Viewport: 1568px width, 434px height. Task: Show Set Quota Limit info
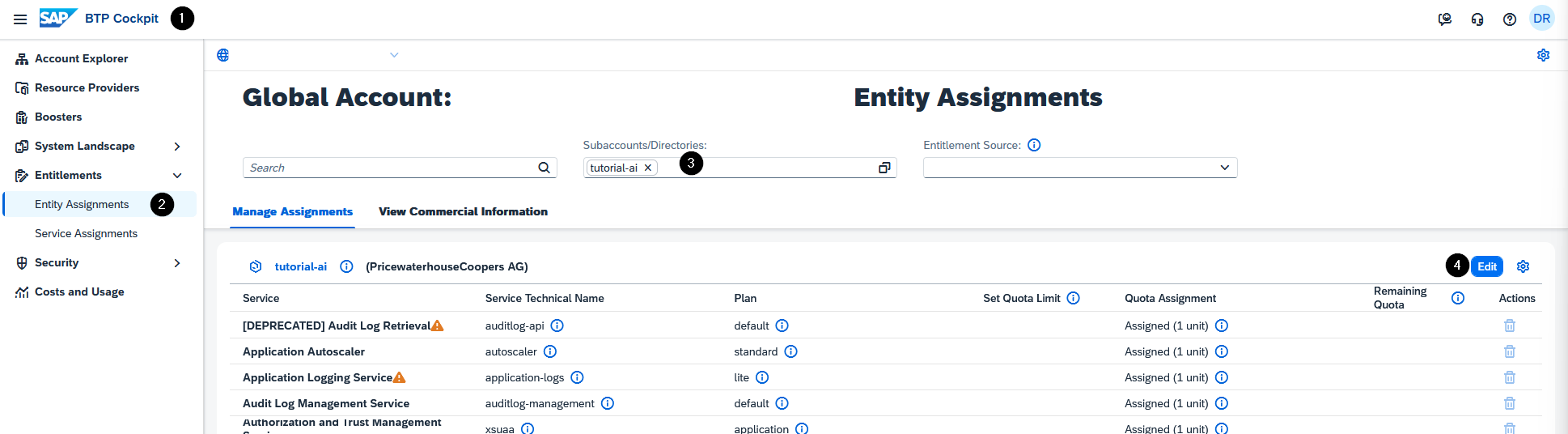point(1074,298)
